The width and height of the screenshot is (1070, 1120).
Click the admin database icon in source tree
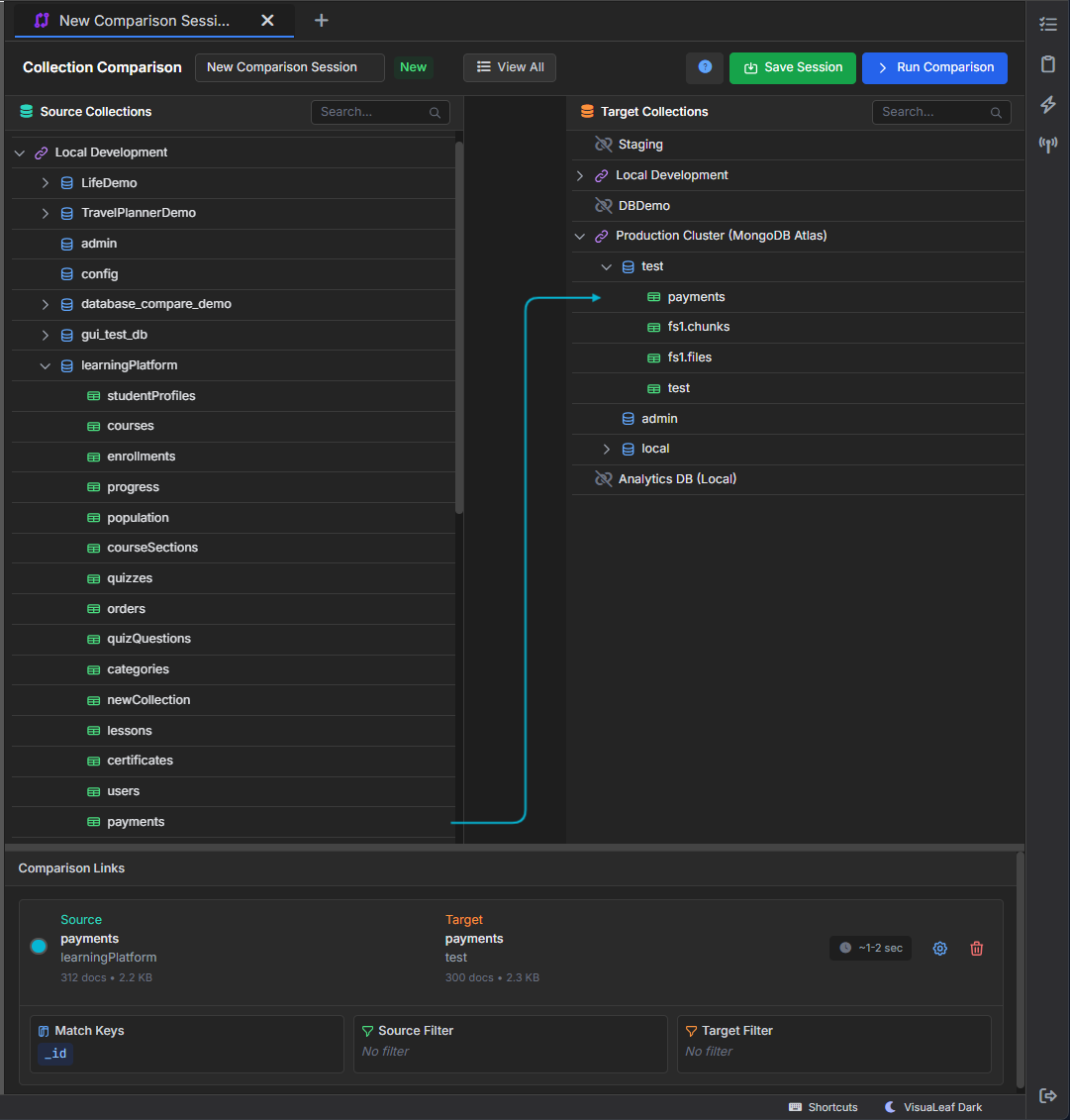(x=67, y=245)
